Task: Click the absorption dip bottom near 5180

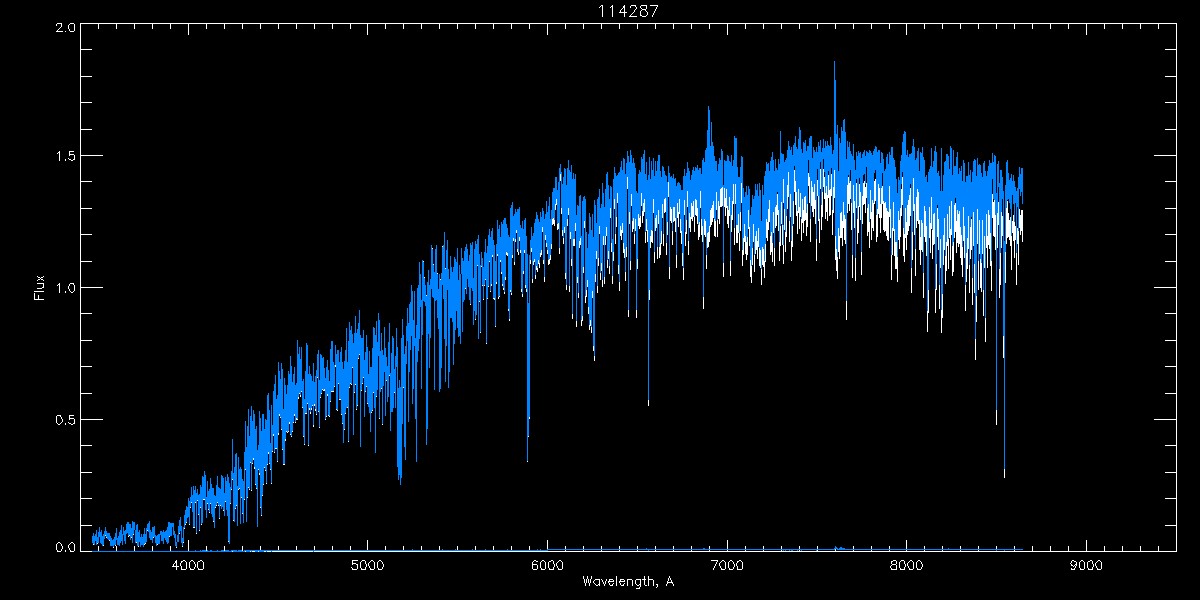Action: click(400, 483)
